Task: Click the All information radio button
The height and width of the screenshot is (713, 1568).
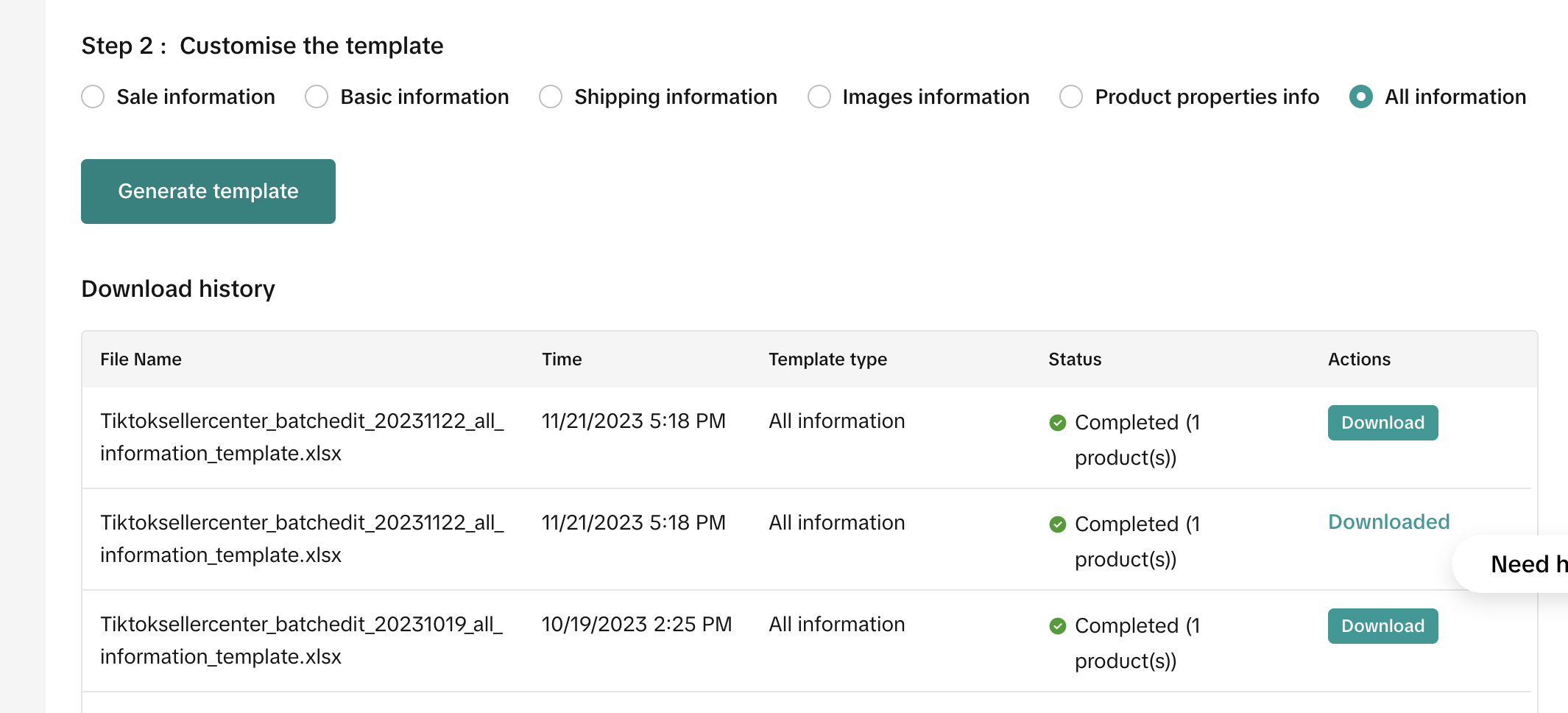Action: click(x=1361, y=96)
